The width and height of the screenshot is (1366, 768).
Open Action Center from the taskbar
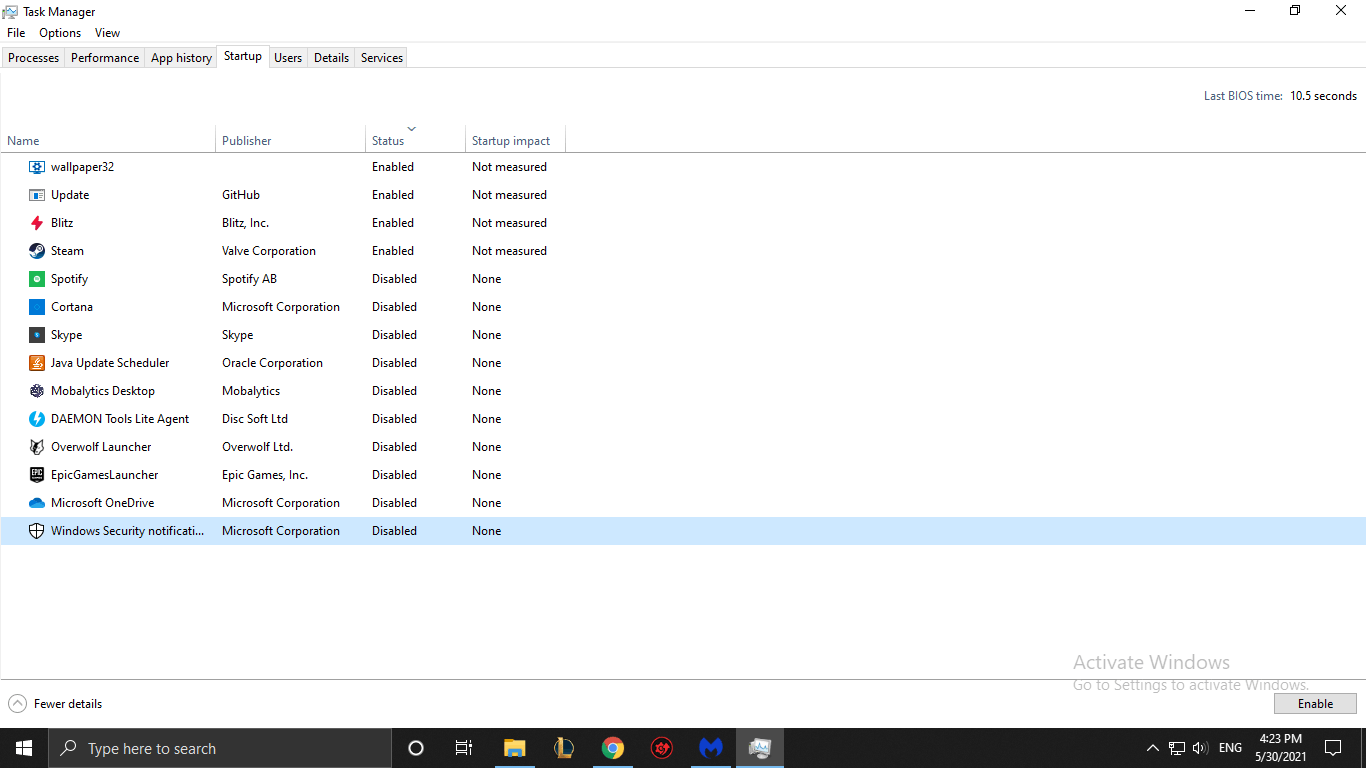[x=1333, y=747]
